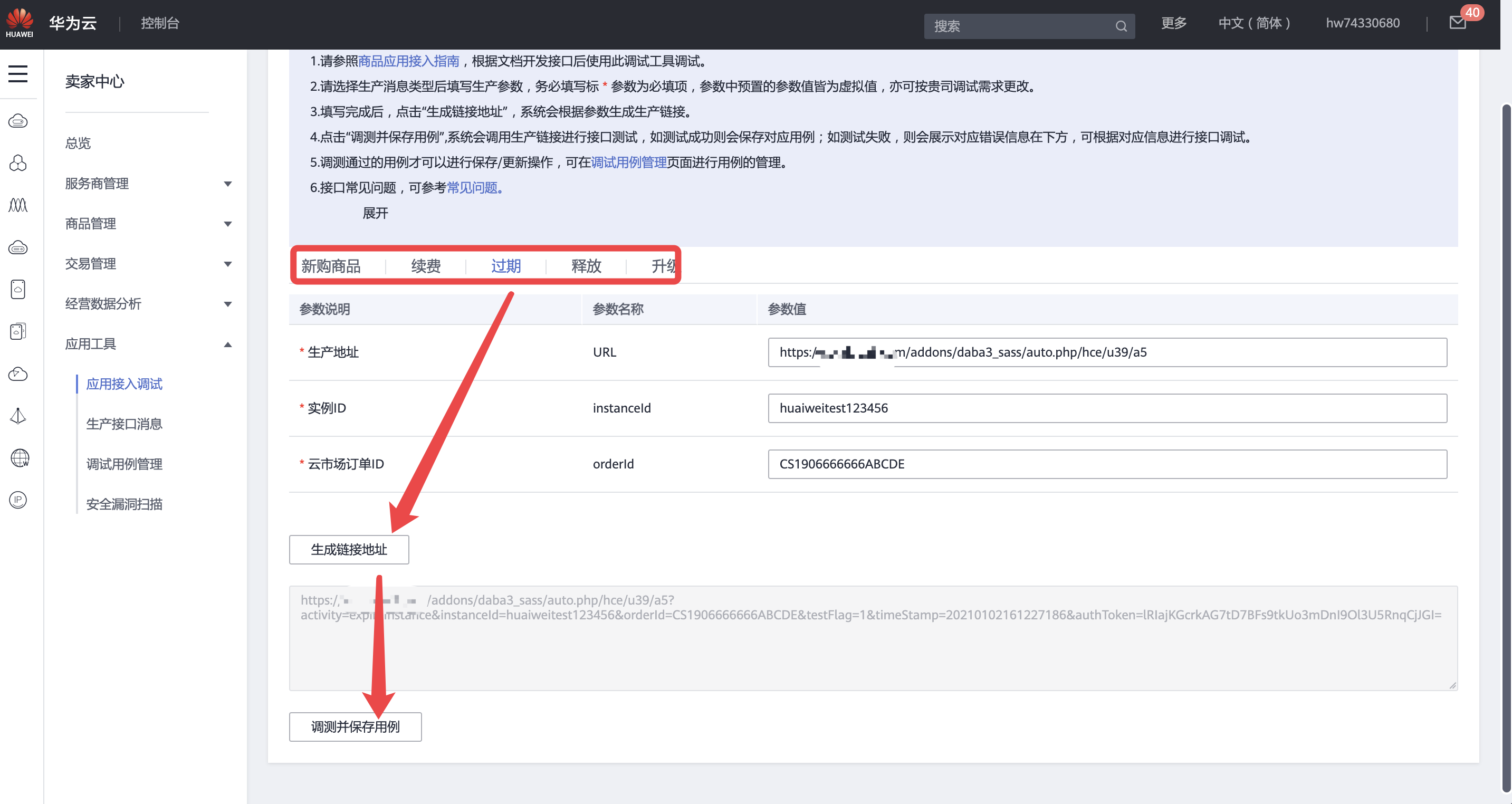
Task: Collapse 应用工具 menu arrow
Action: (x=228, y=344)
